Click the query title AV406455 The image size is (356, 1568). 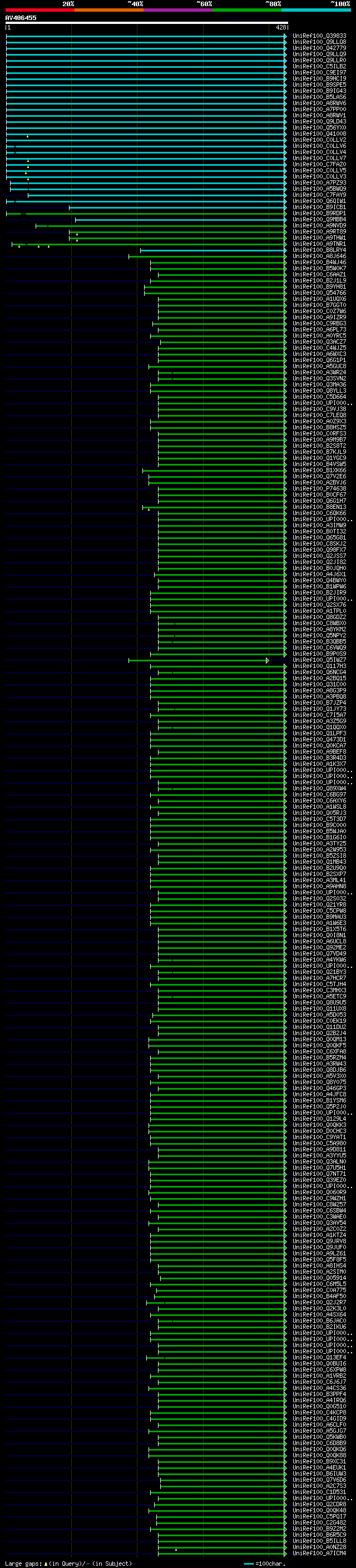[x=21, y=18]
